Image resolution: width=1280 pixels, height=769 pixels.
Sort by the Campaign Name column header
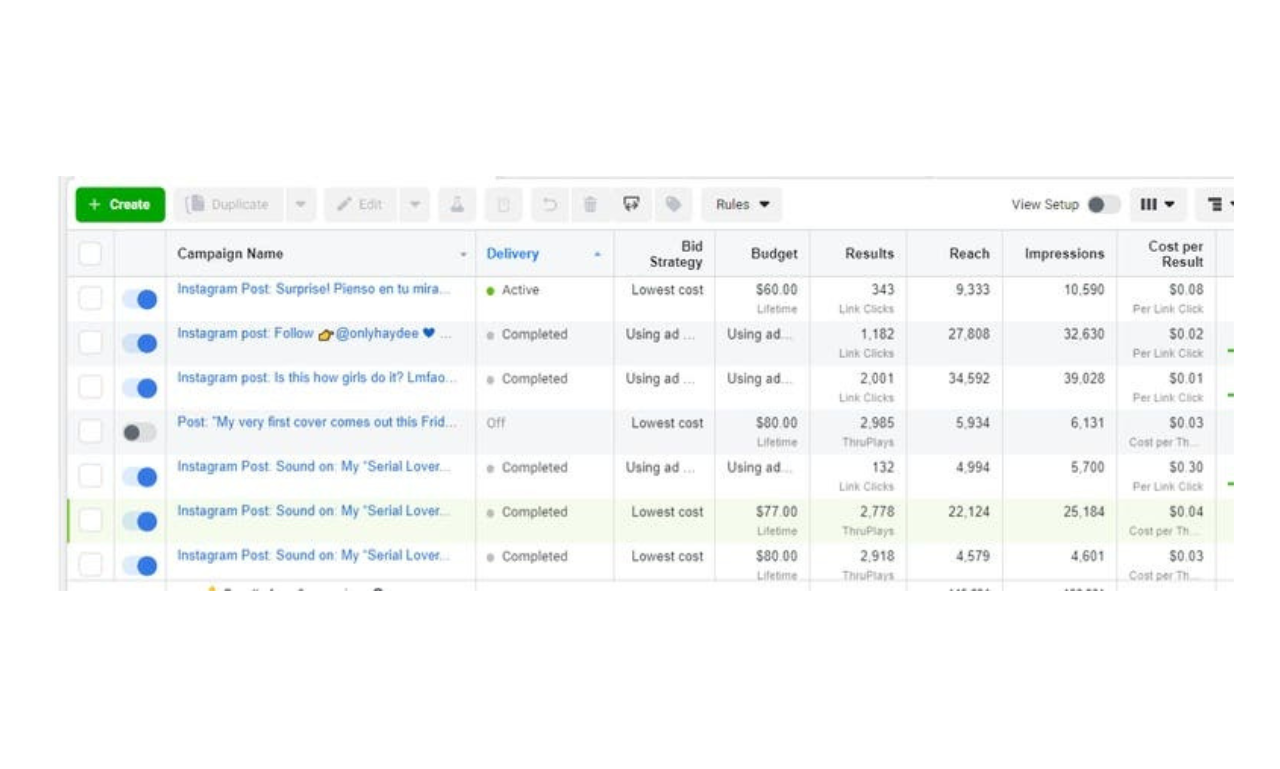tap(230, 254)
